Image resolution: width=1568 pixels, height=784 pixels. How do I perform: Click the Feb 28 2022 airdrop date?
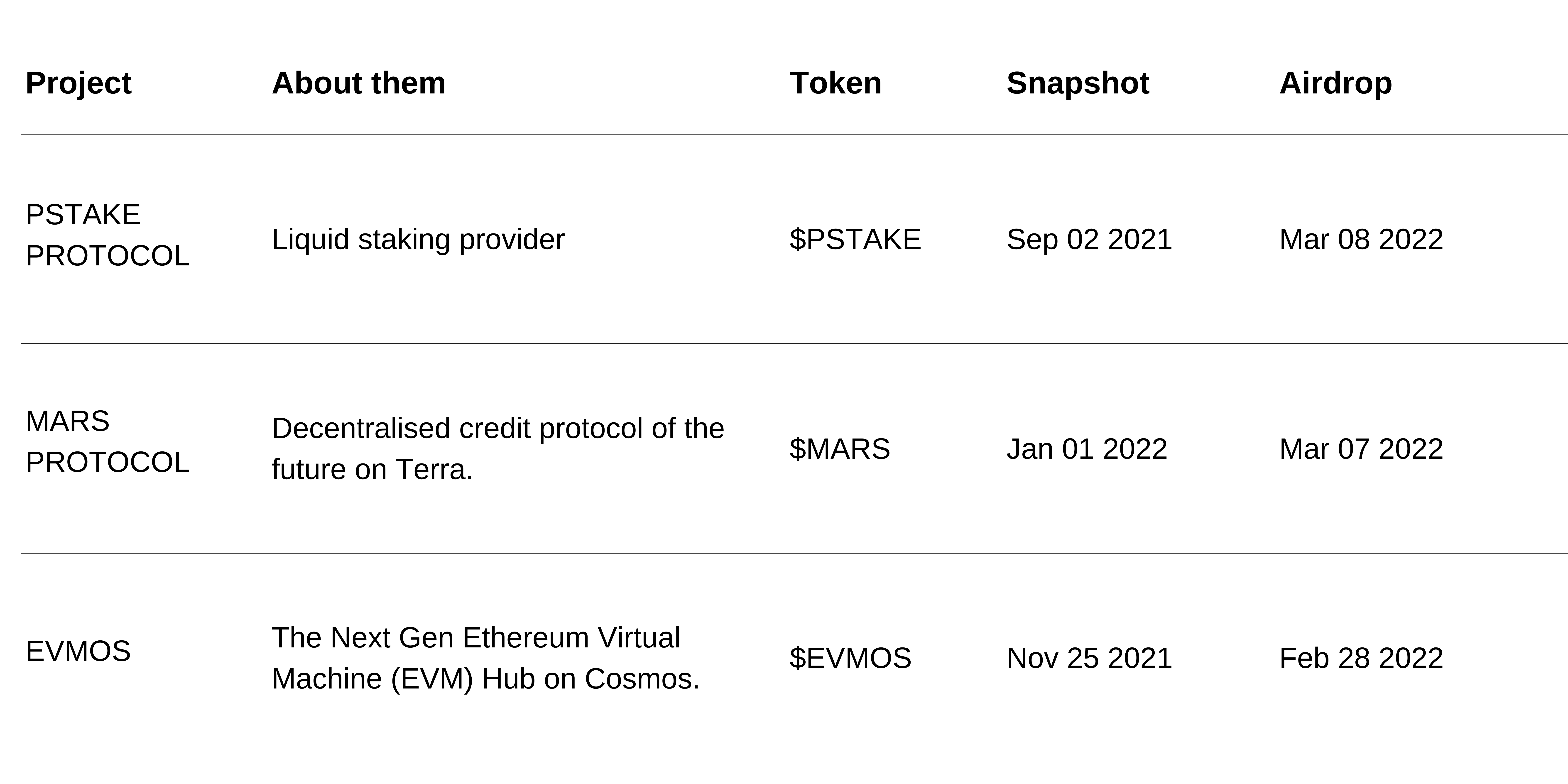pos(1362,658)
